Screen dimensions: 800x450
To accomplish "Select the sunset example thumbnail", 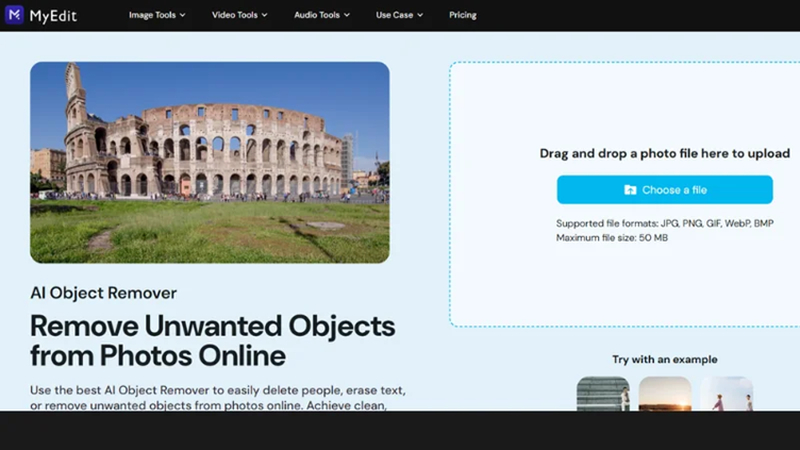I will [x=665, y=394].
